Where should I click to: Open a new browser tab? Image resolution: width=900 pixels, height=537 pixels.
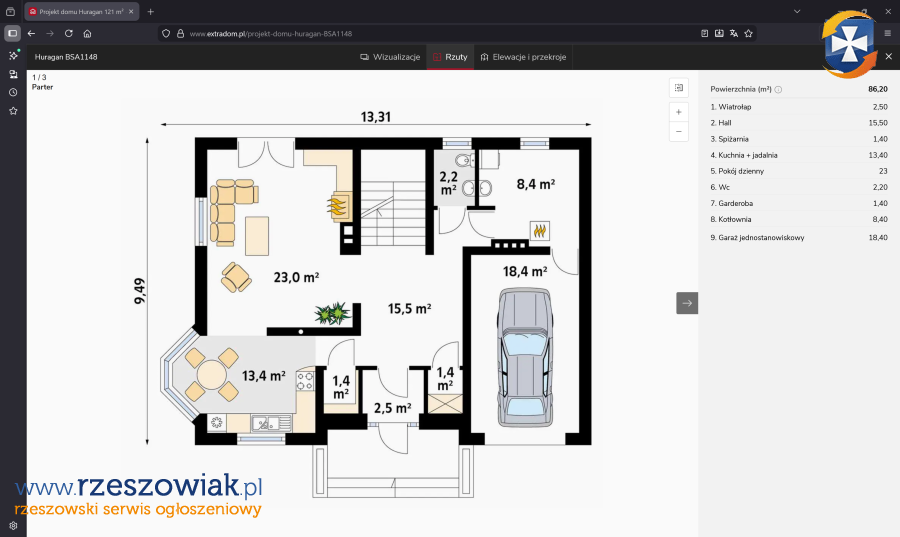coord(151,11)
